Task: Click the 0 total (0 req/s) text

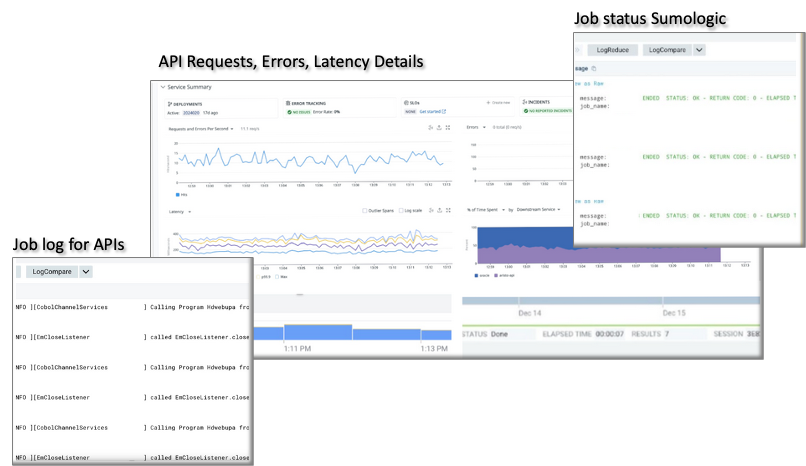Action: 507,127
